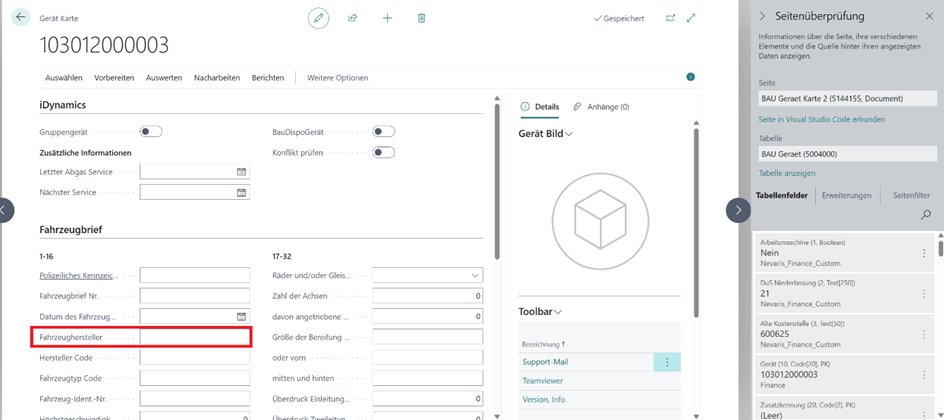Toggle the Gruppengerät switch

[x=151, y=131]
